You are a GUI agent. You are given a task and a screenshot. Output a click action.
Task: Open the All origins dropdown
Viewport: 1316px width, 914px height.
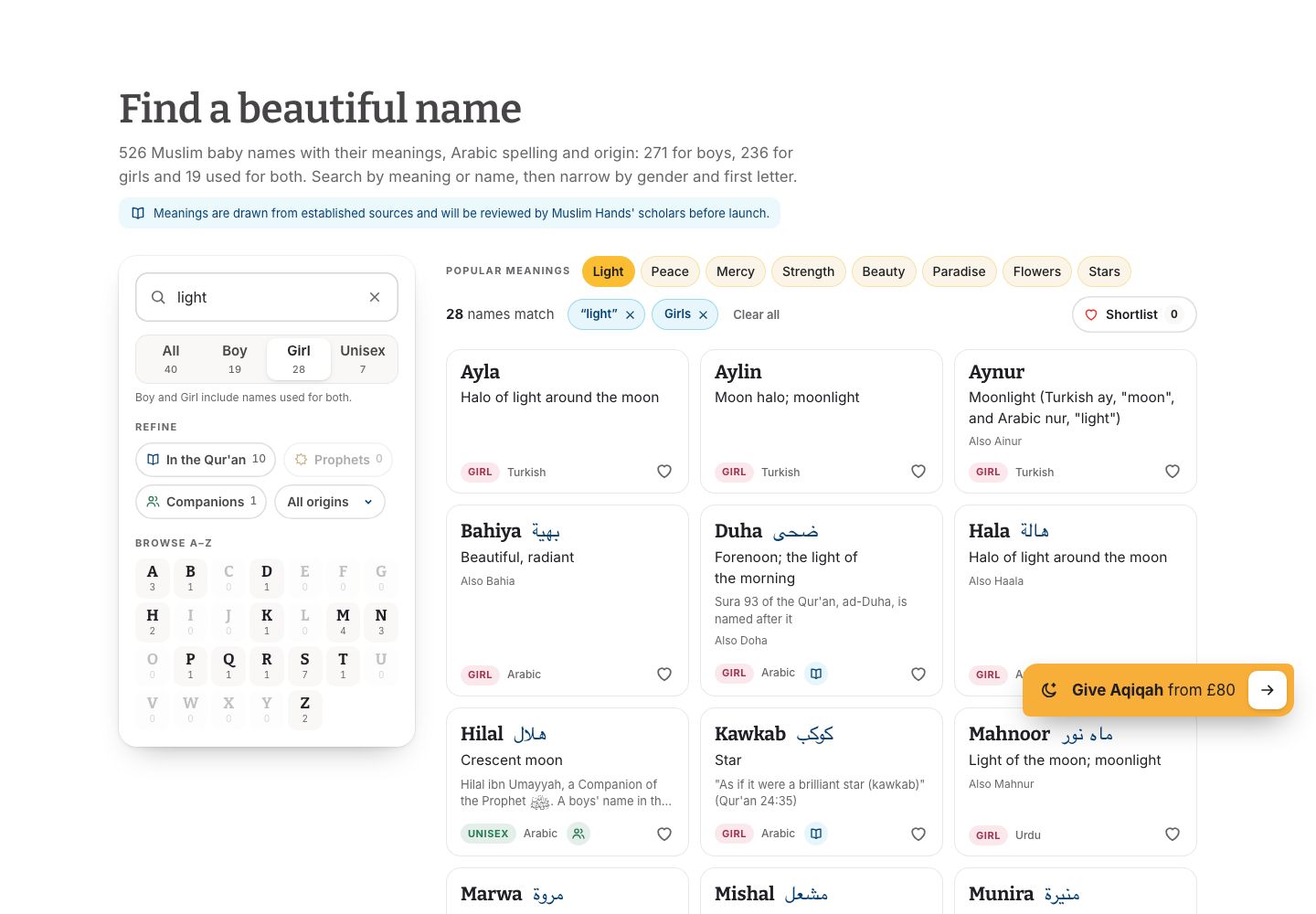(x=330, y=502)
